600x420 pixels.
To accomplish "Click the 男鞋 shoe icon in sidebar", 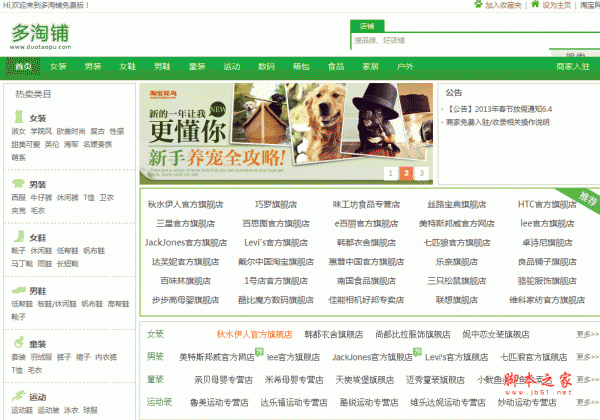I will pyautogui.click(x=18, y=290).
